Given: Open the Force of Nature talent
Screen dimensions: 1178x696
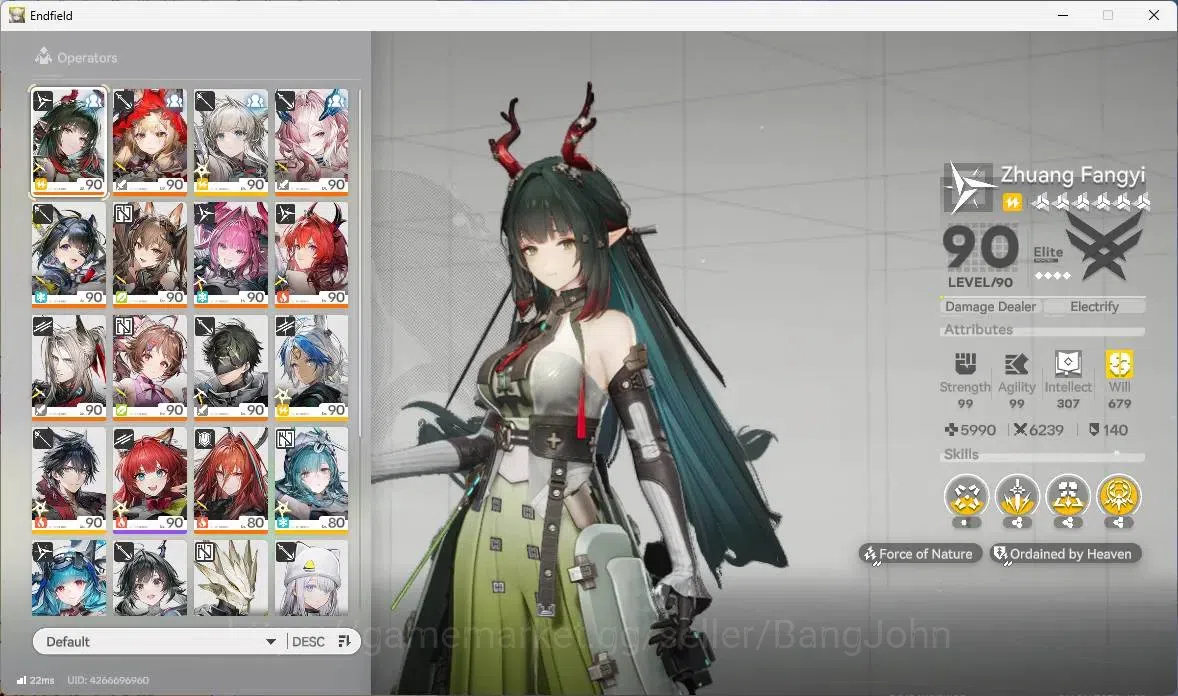Looking at the screenshot, I should [x=920, y=554].
